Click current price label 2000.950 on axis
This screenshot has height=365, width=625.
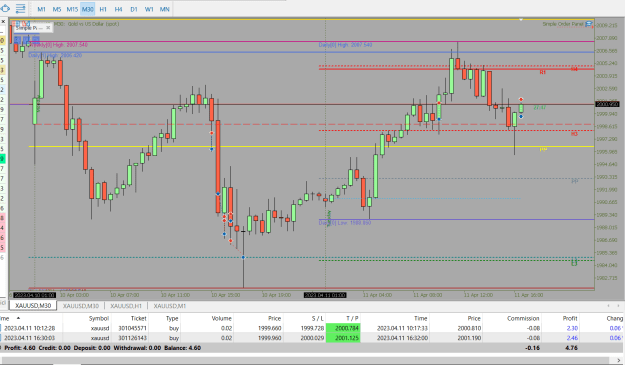(x=607, y=104)
